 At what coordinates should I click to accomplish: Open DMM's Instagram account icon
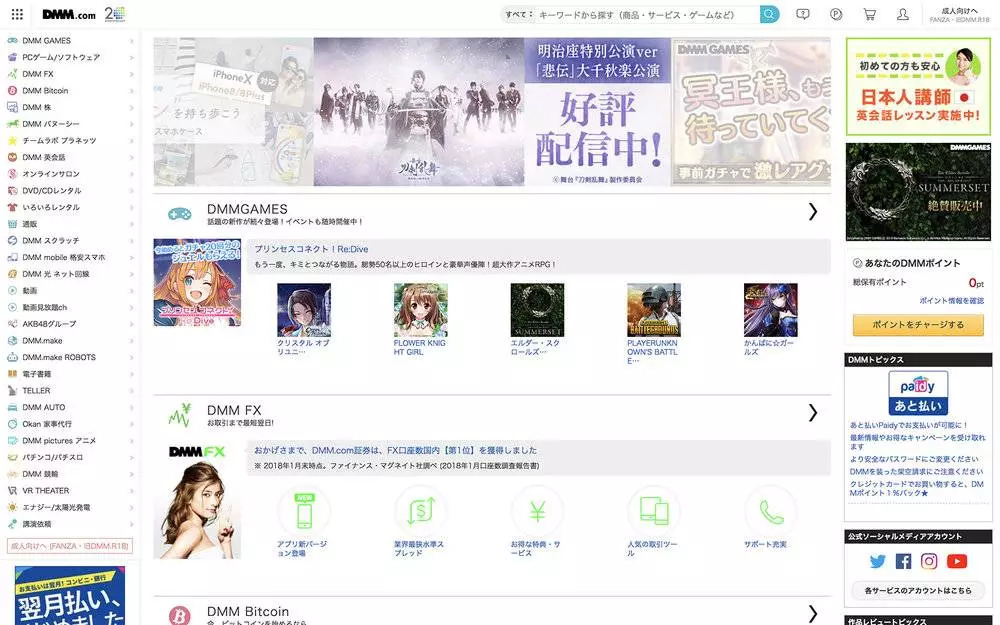pyautogui.click(x=929, y=561)
